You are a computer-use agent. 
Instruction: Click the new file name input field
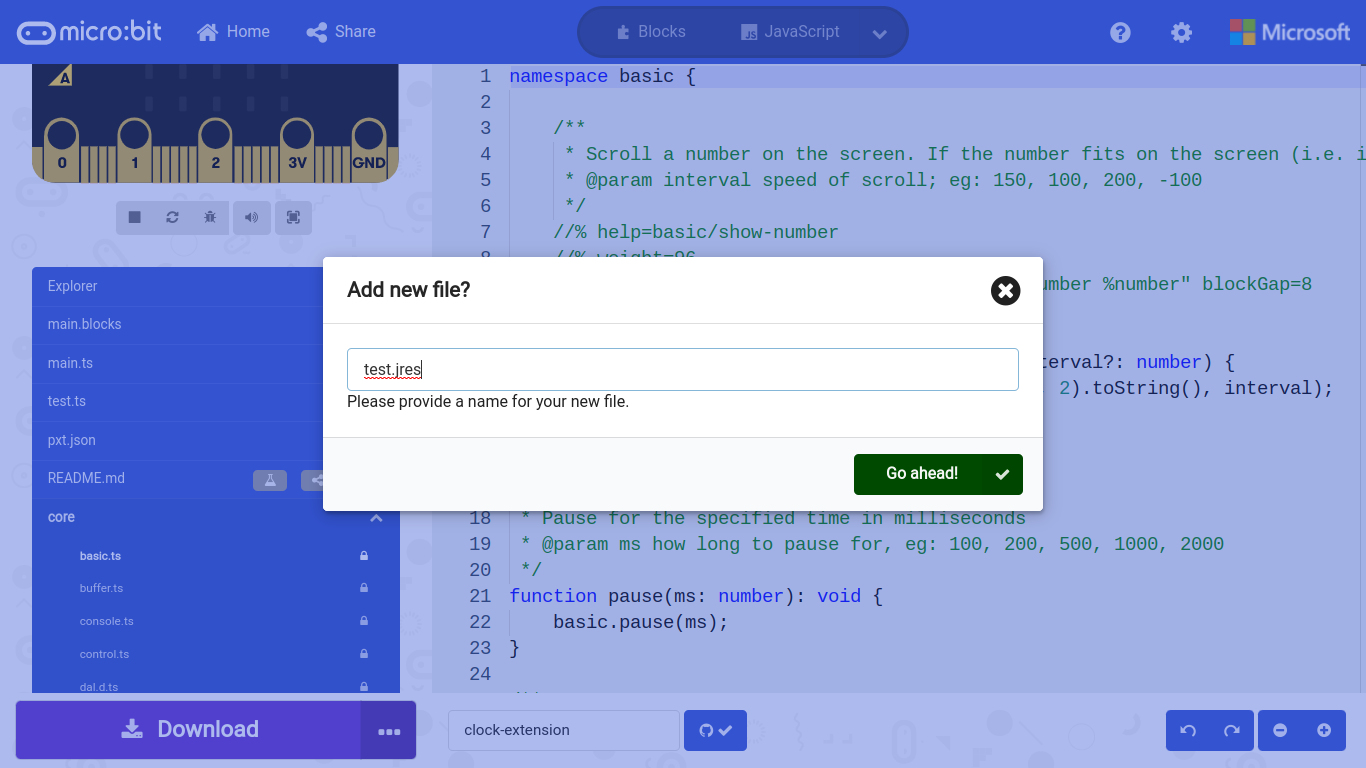pos(683,369)
